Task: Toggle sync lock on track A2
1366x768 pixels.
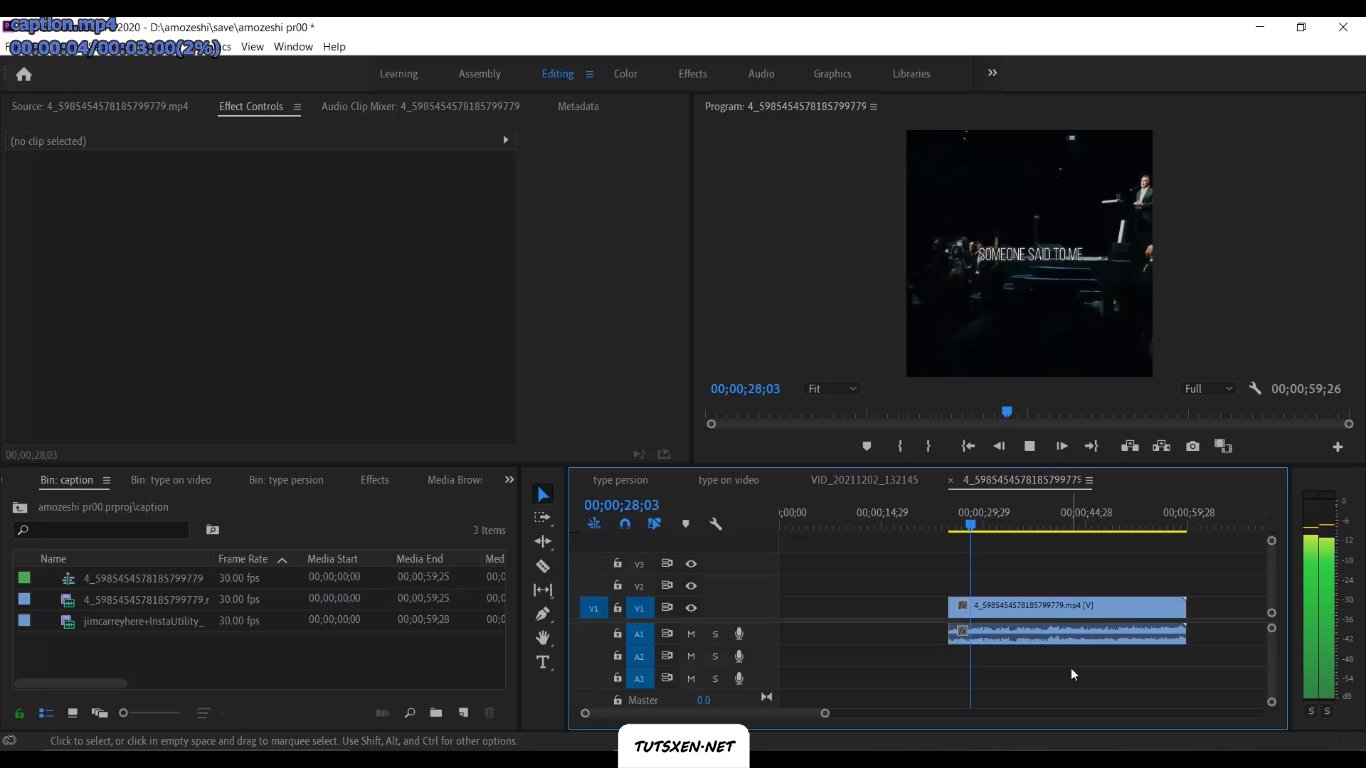Action: tap(666, 656)
